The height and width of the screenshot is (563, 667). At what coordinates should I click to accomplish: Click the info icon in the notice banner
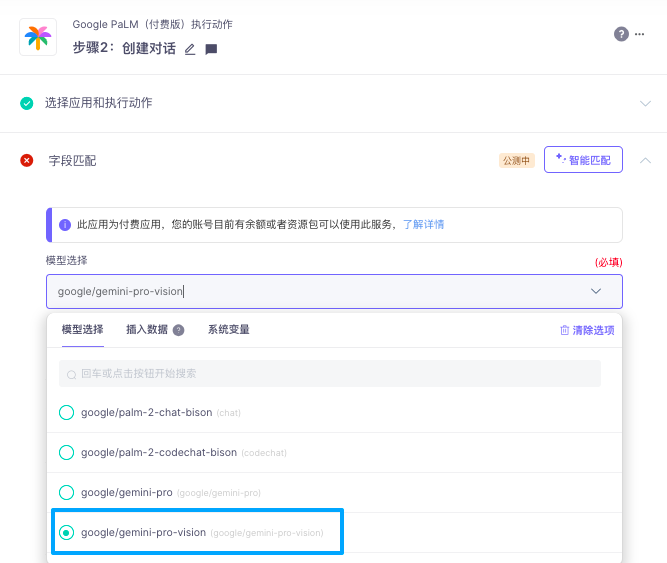click(65, 225)
